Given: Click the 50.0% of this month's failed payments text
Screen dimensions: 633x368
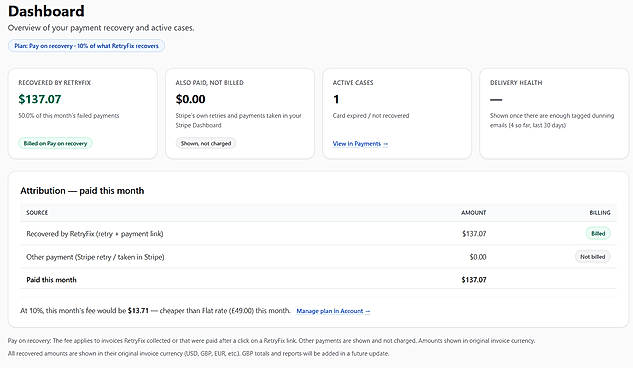Looking at the screenshot, I should 69,116.
